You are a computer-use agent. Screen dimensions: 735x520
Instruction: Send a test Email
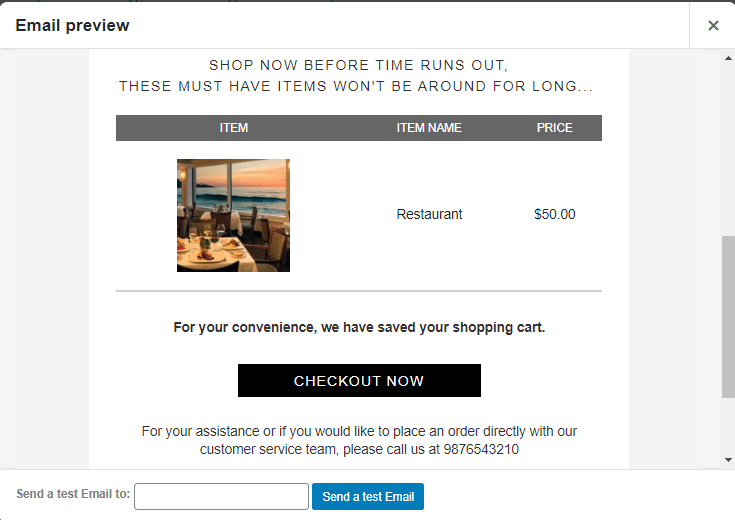click(368, 497)
